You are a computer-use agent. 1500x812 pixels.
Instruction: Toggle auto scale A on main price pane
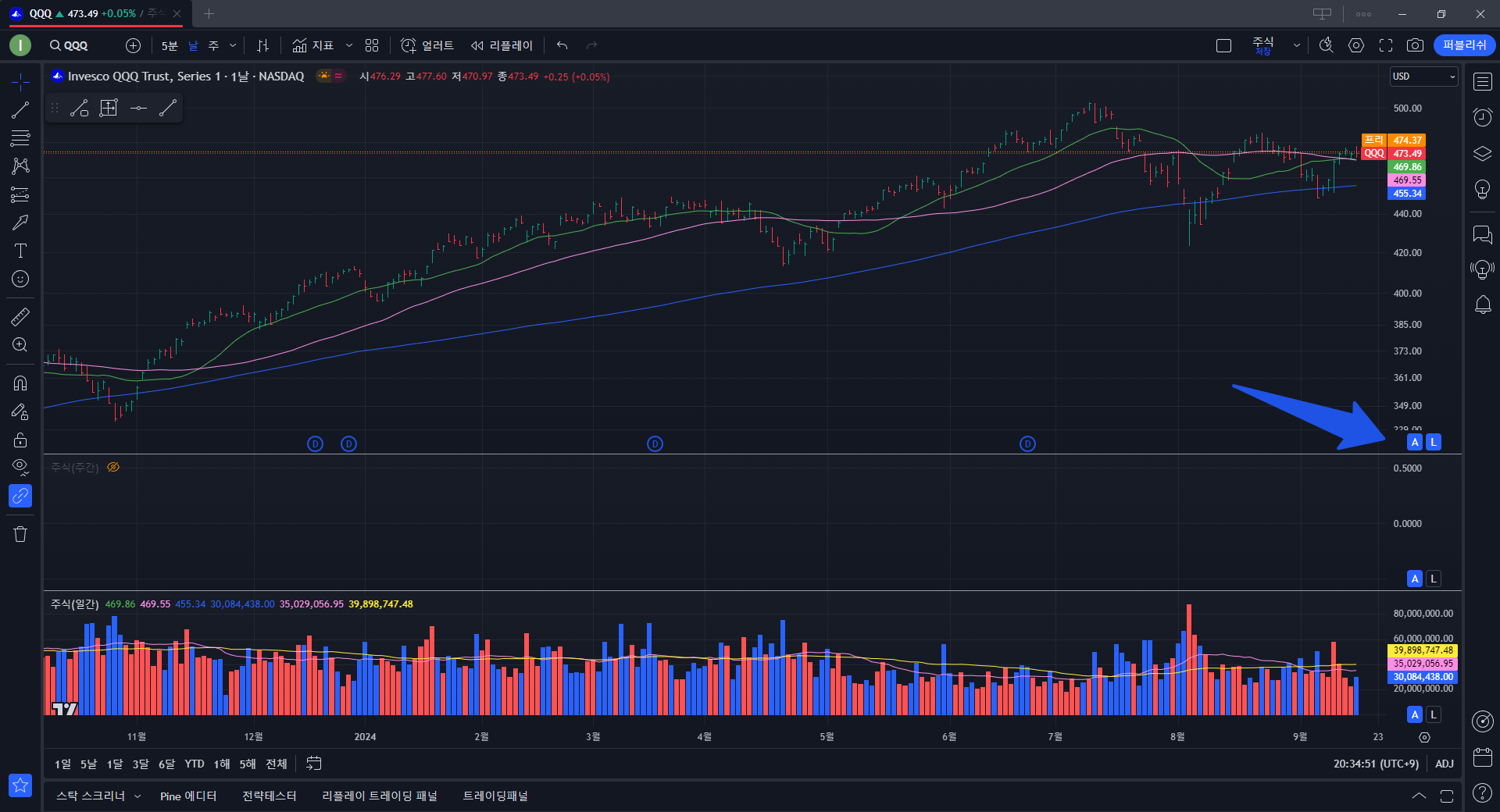point(1415,442)
